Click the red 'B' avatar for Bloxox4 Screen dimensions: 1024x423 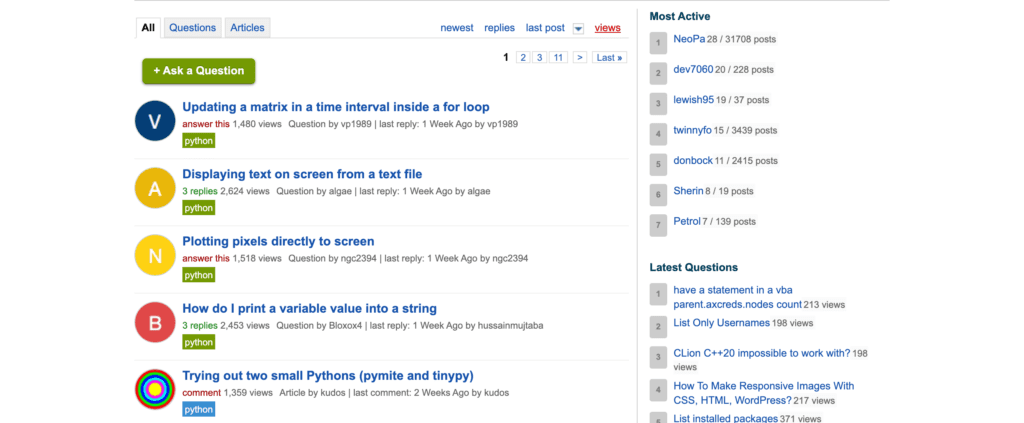pos(155,322)
